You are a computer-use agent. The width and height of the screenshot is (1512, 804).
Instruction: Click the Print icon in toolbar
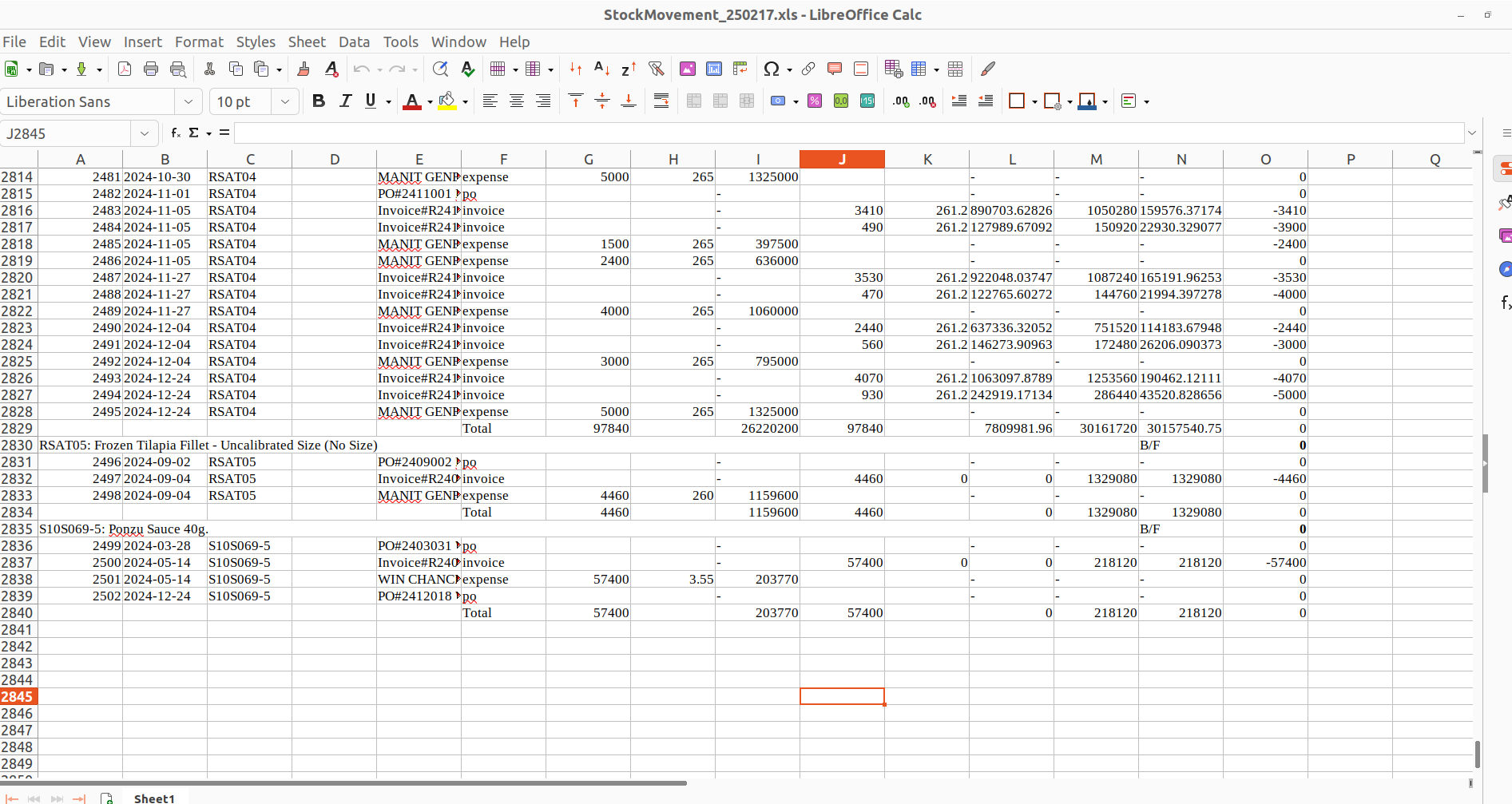[x=151, y=69]
